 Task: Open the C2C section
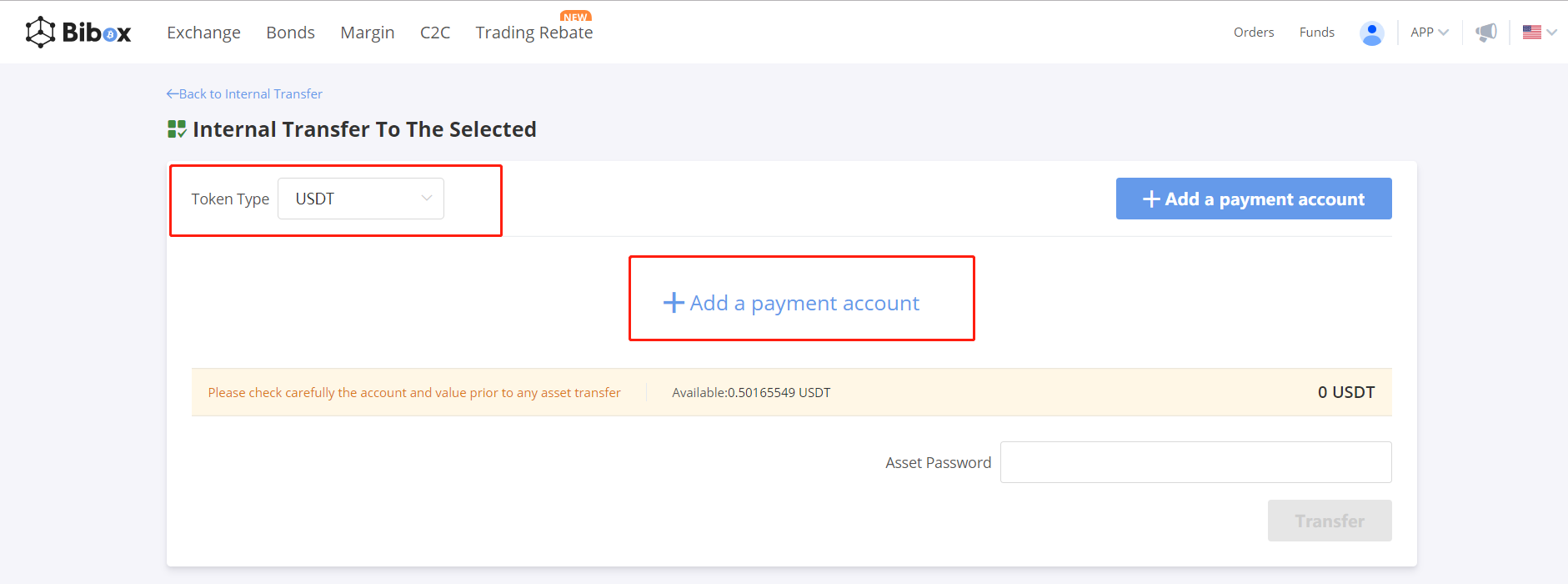434,33
